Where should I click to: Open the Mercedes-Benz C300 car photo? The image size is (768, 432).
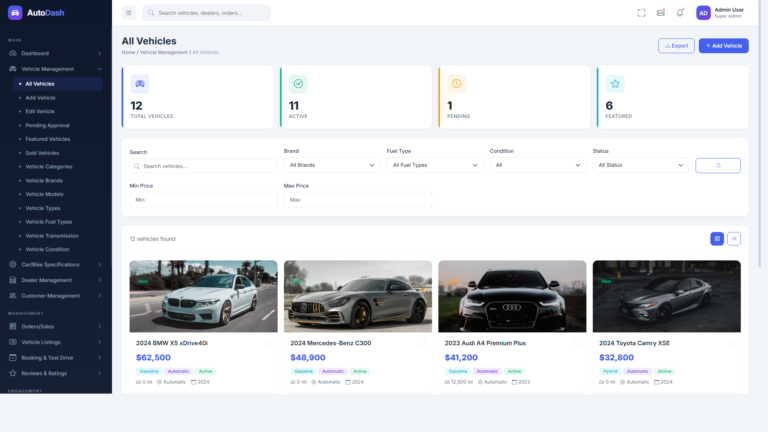point(358,296)
